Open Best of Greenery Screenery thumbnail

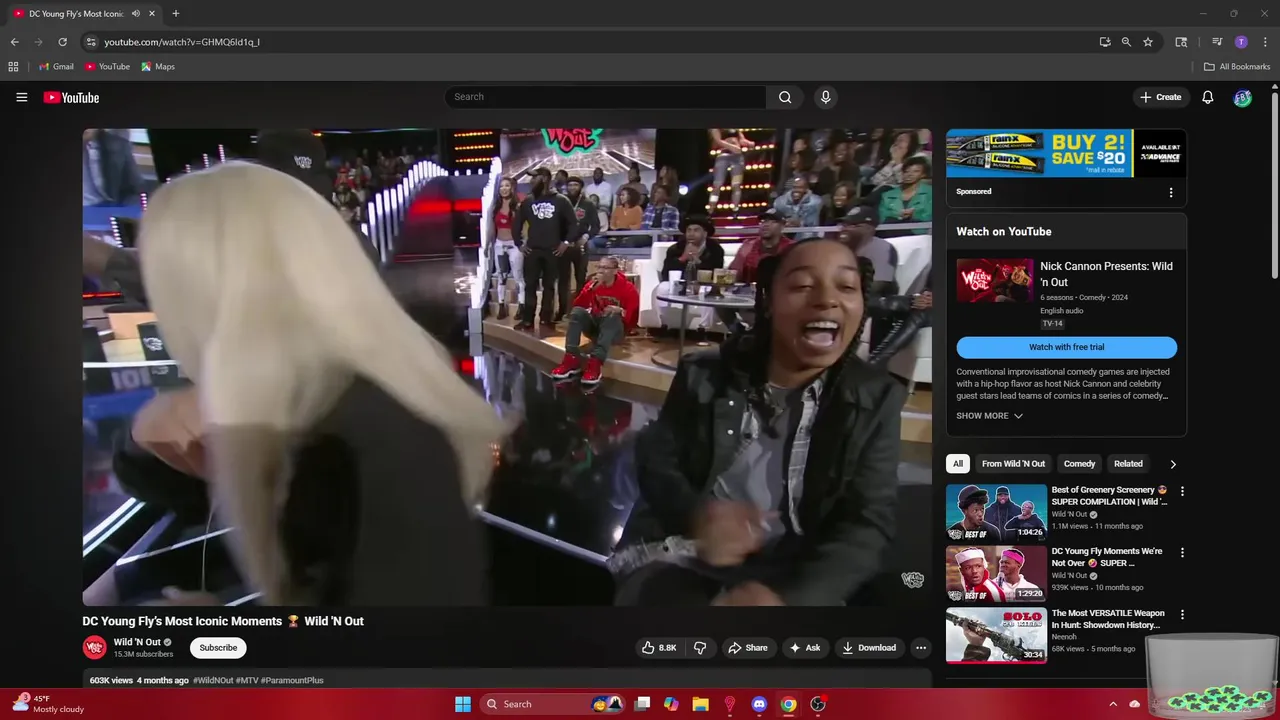click(x=996, y=512)
